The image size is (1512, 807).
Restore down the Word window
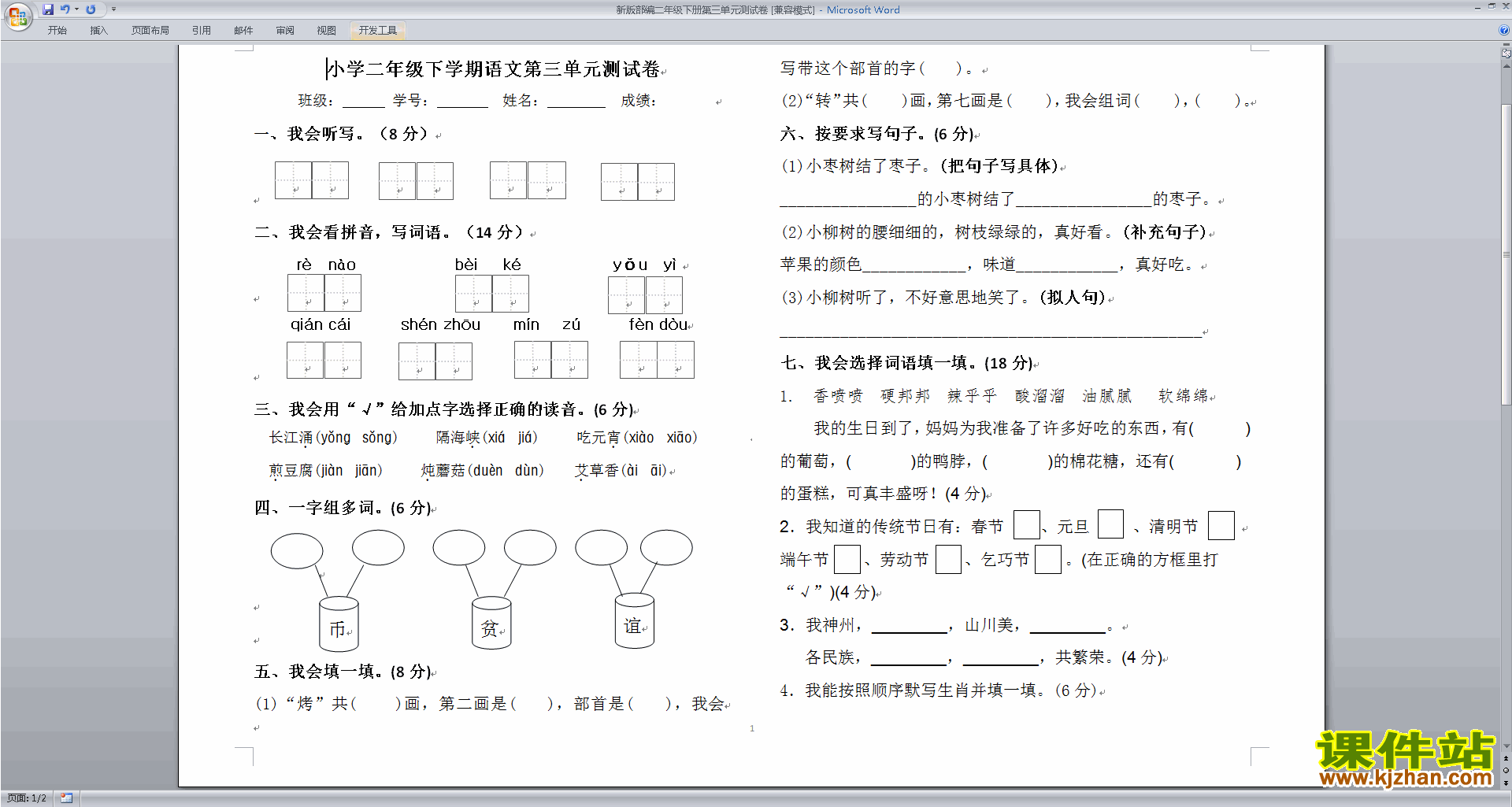click(1492, 6)
